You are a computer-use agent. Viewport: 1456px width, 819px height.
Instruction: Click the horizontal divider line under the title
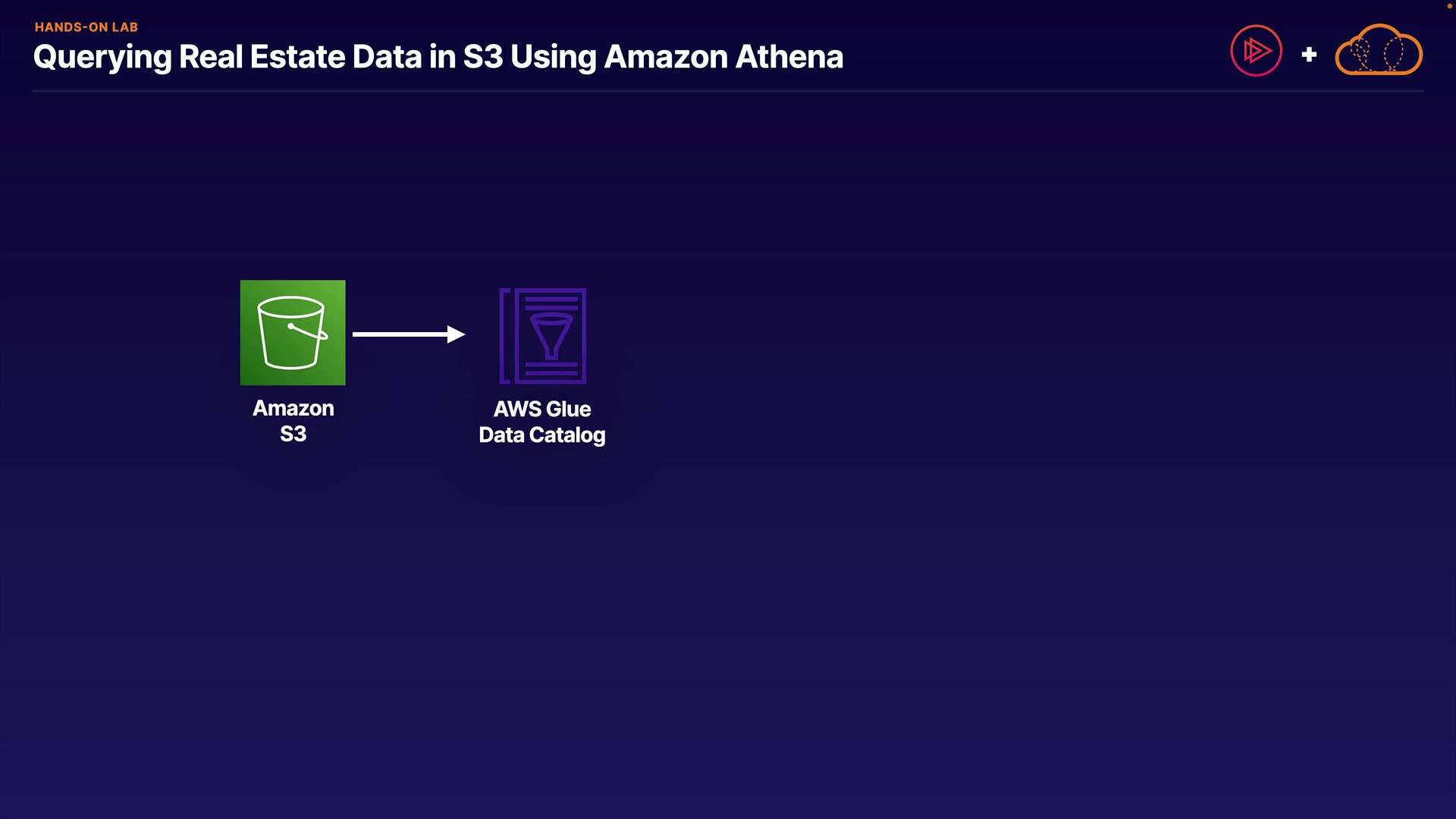[x=728, y=91]
